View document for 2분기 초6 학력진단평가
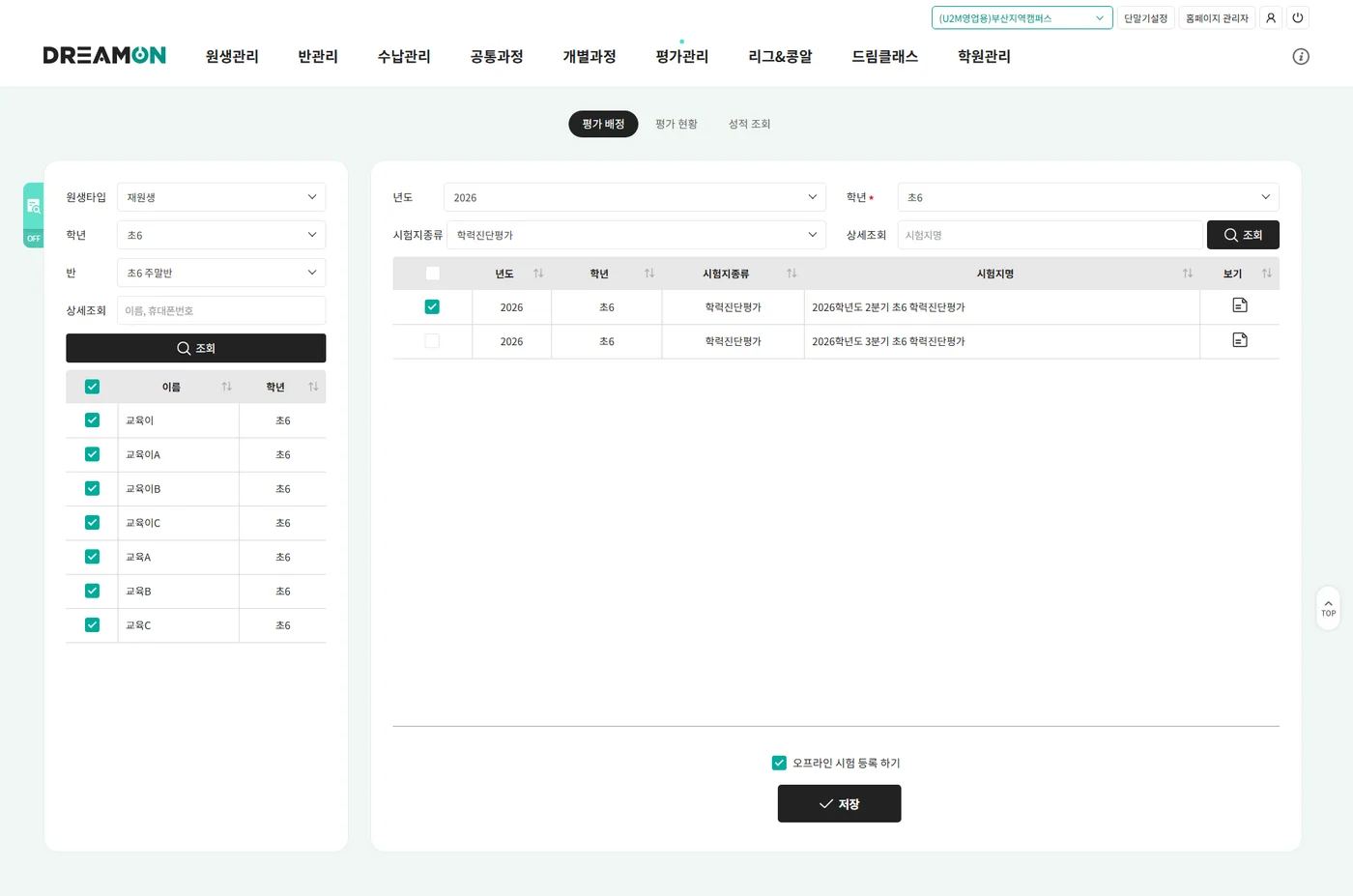1353x896 pixels. (1240, 305)
